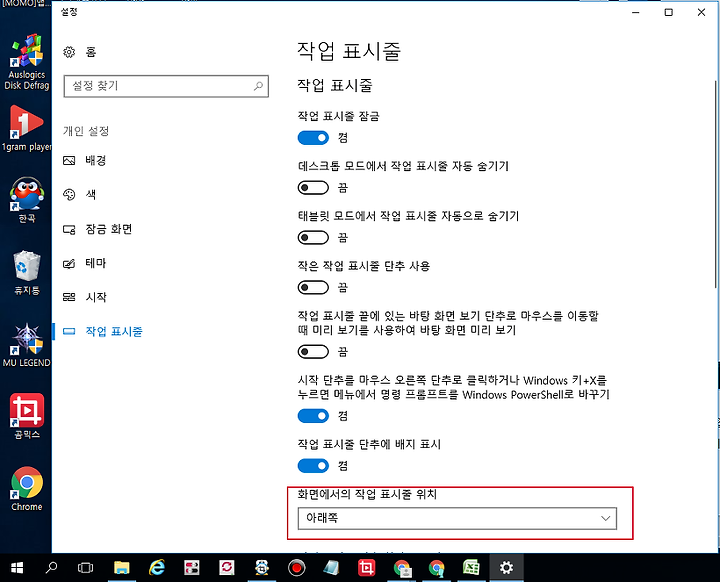
Task: Go to 잠금 화면 settings page
Action: coord(109,229)
